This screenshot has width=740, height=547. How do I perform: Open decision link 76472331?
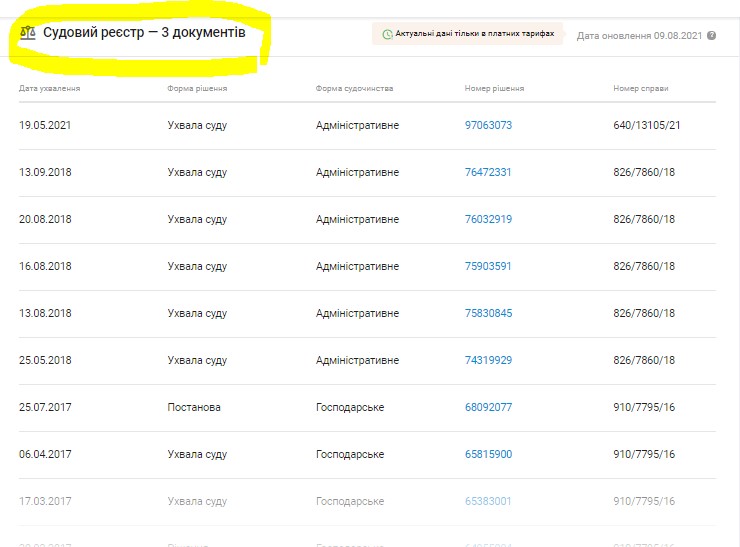pyautogui.click(x=488, y=172)
